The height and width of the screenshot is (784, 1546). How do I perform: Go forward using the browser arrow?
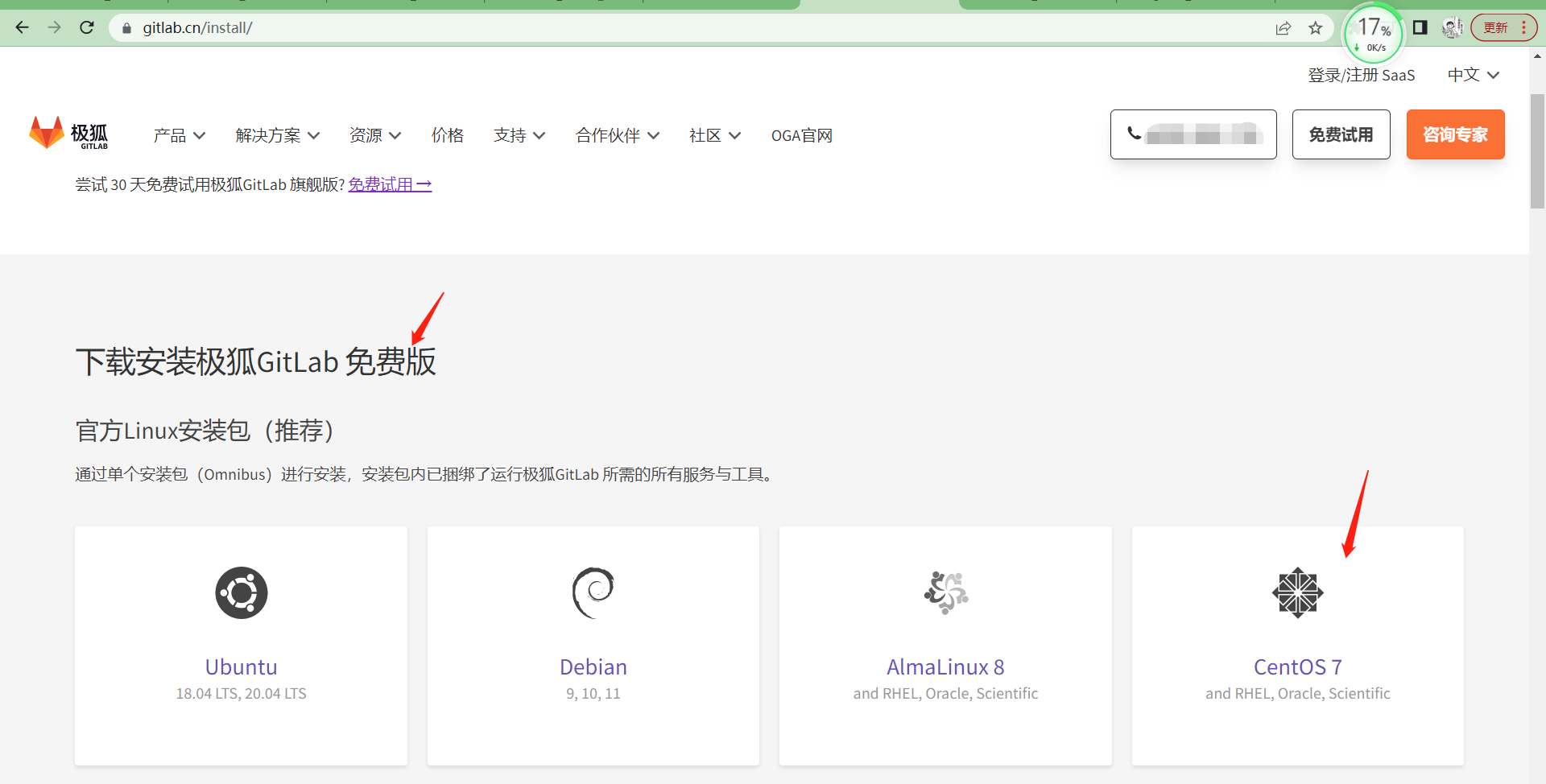coord(54,27)
